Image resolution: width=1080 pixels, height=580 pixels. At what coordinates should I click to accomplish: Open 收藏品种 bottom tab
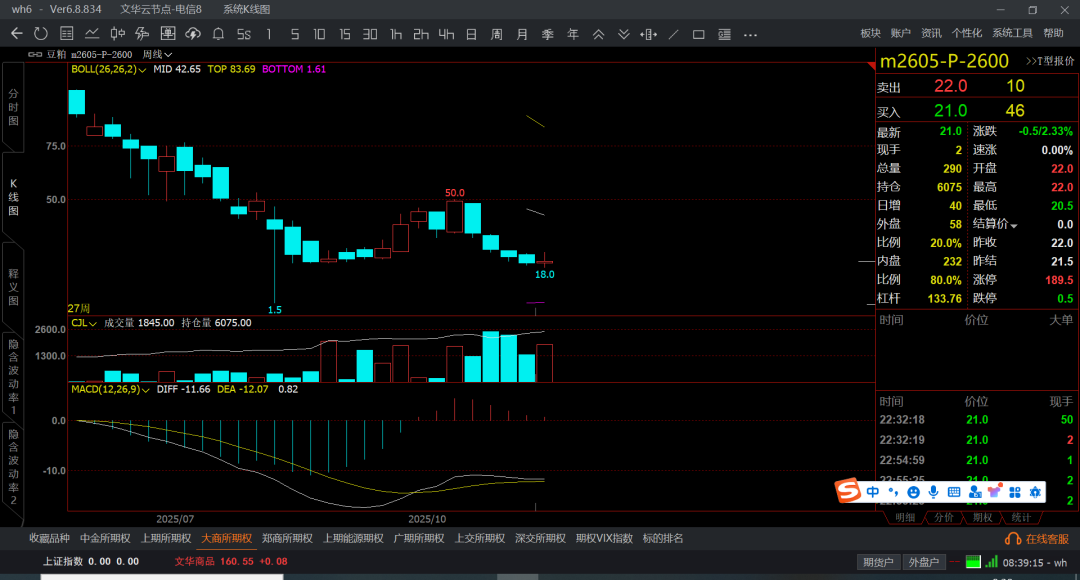tap(49, 538)
